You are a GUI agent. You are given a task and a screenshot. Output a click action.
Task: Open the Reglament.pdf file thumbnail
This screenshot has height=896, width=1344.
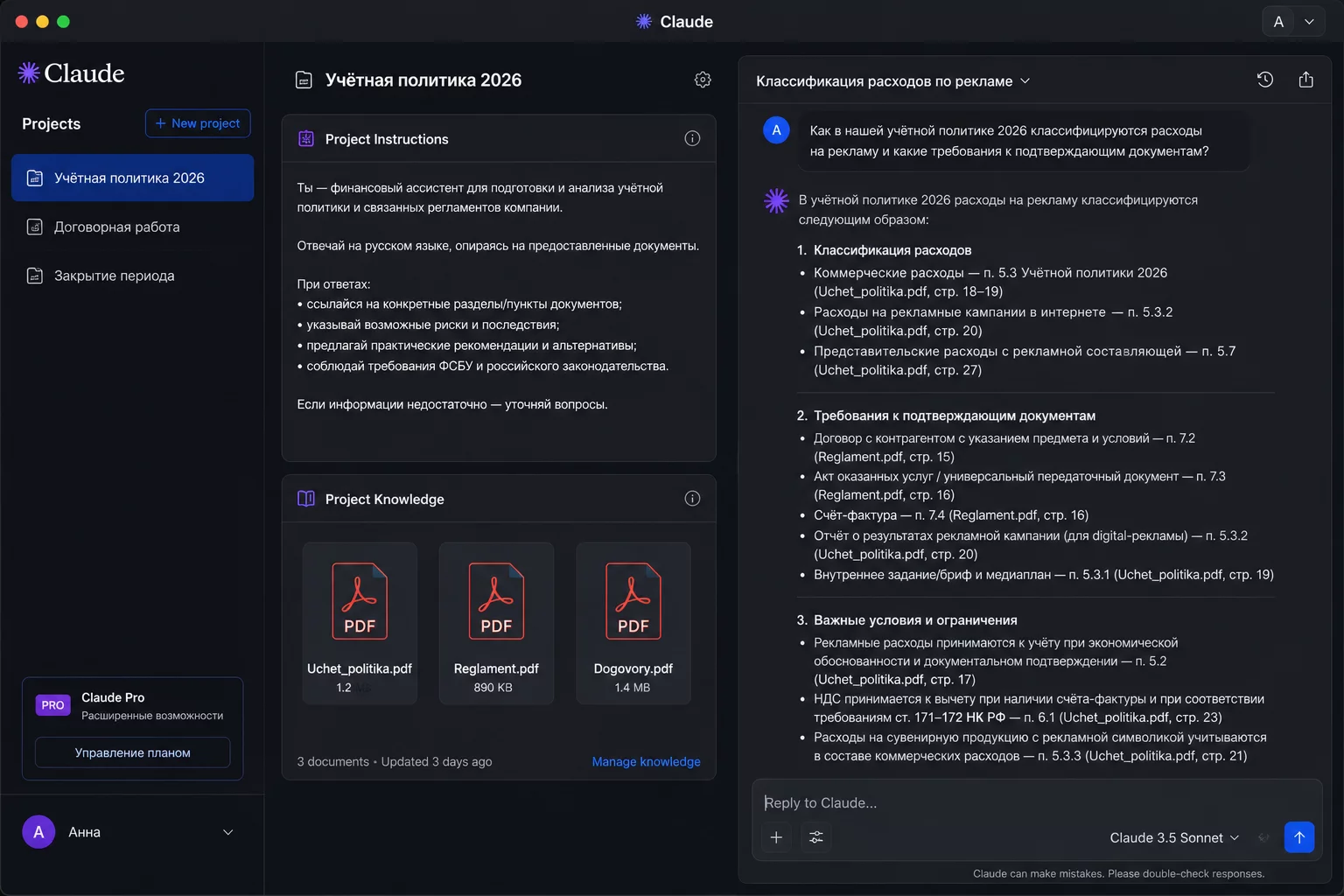click(496, 623)
